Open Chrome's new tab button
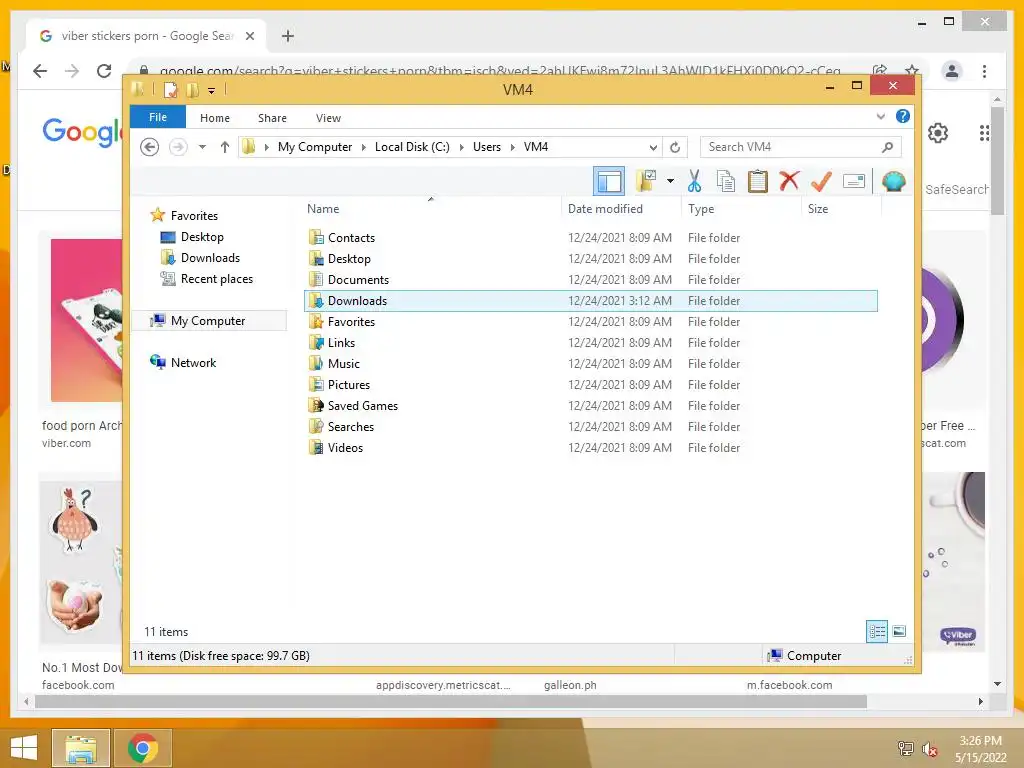 coord(287,36)
